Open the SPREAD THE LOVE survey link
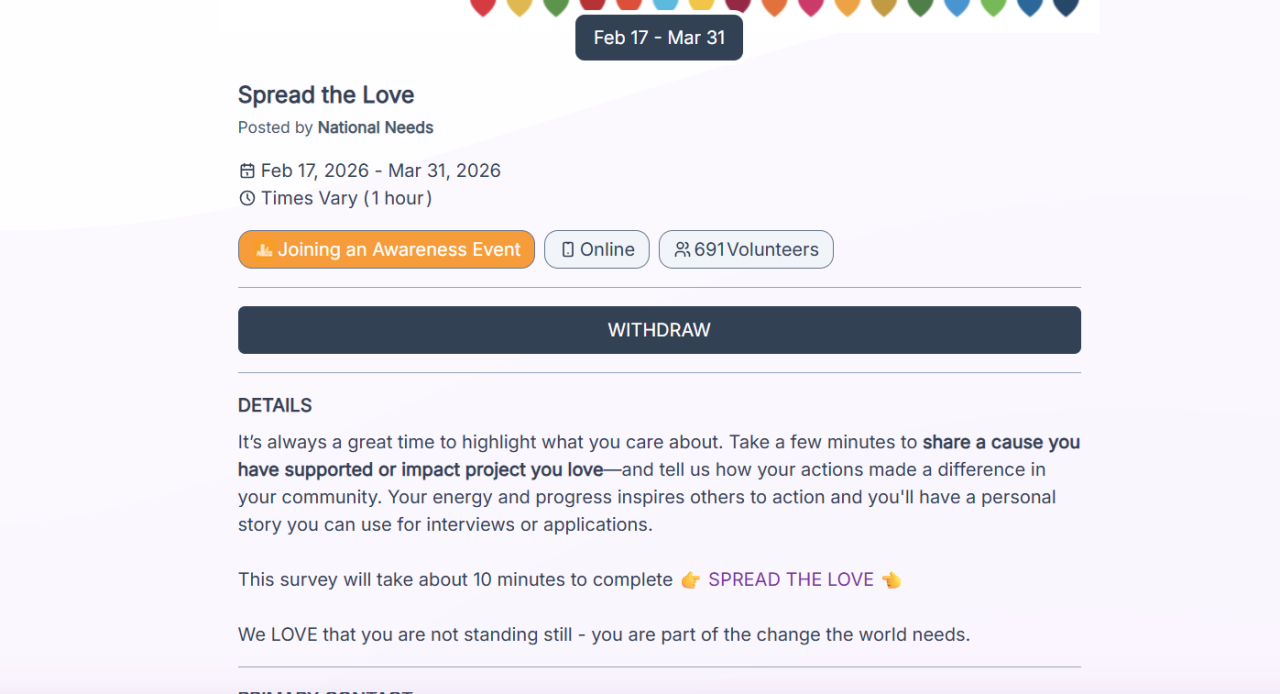Image resolution: width=1280 pixels, height=694 pixels. point(791,580)
